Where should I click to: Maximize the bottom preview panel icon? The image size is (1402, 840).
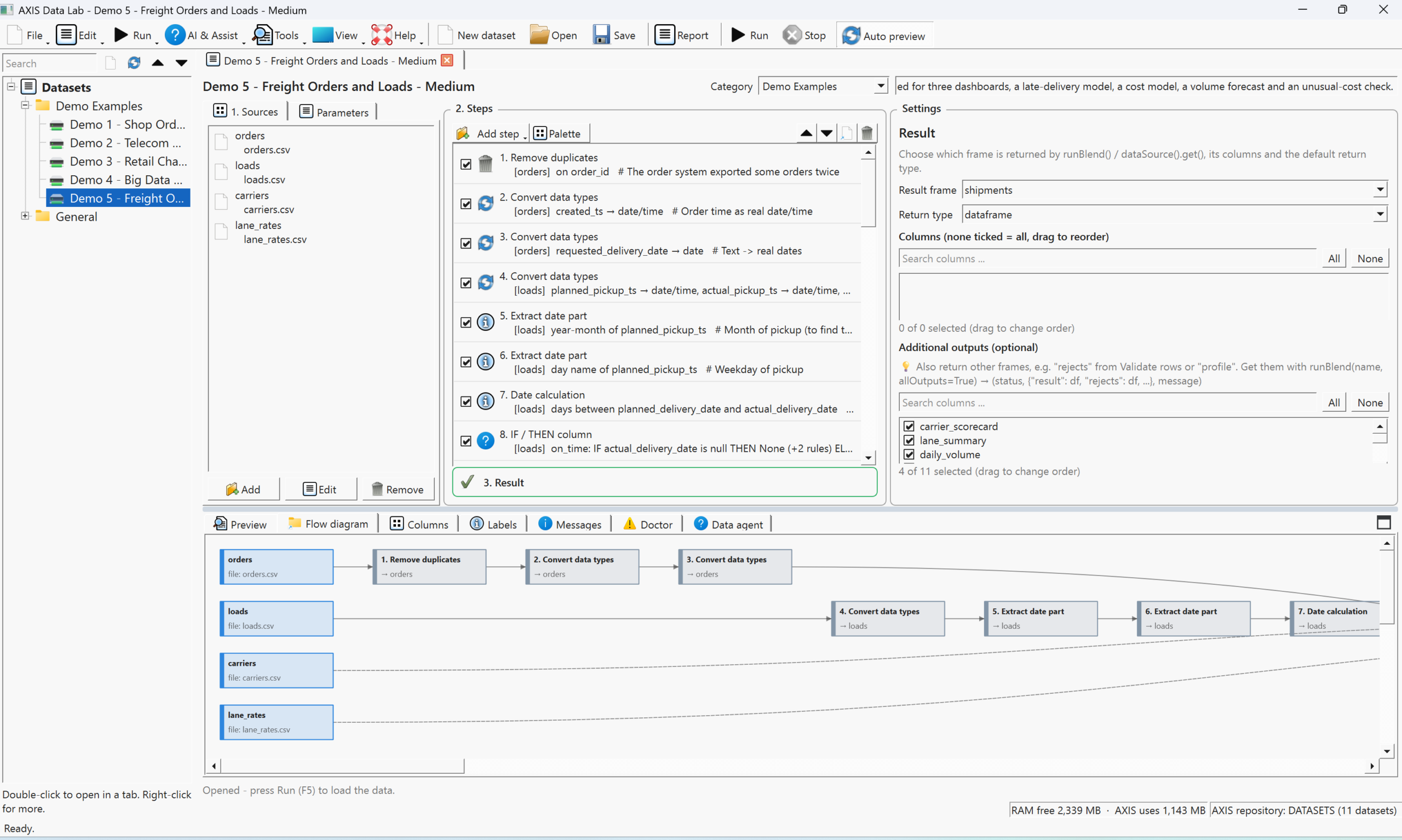pyautogui.click(x=1383, y=522)
